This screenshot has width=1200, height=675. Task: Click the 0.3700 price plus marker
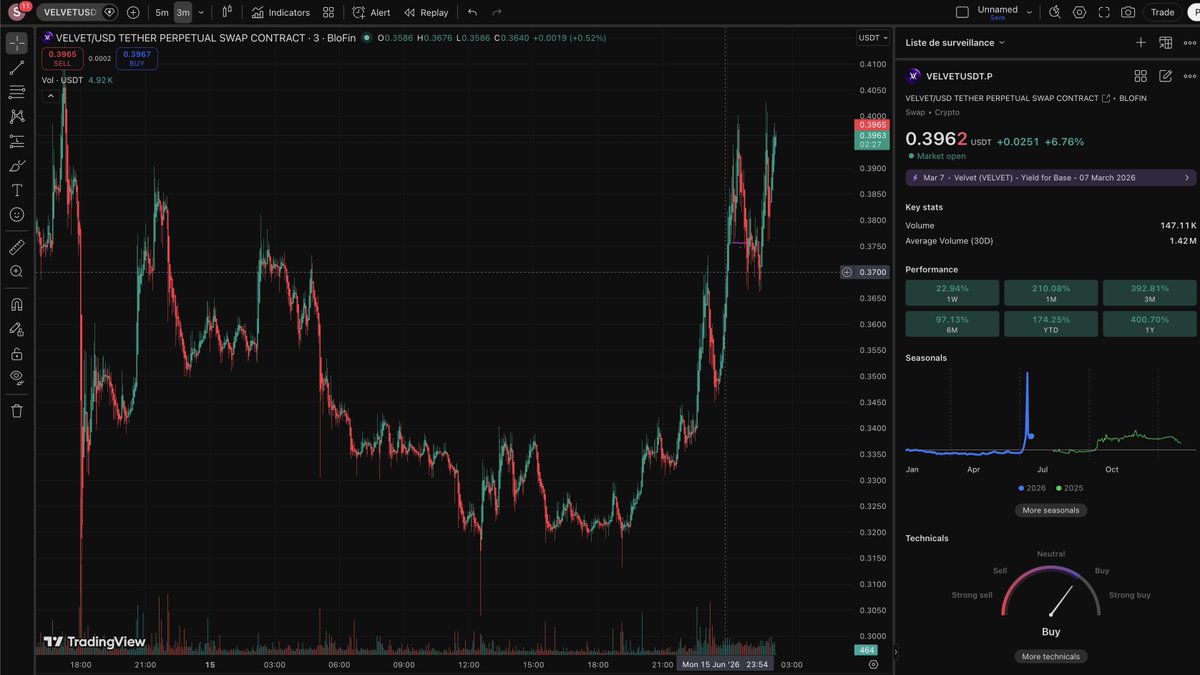(847, 272)
